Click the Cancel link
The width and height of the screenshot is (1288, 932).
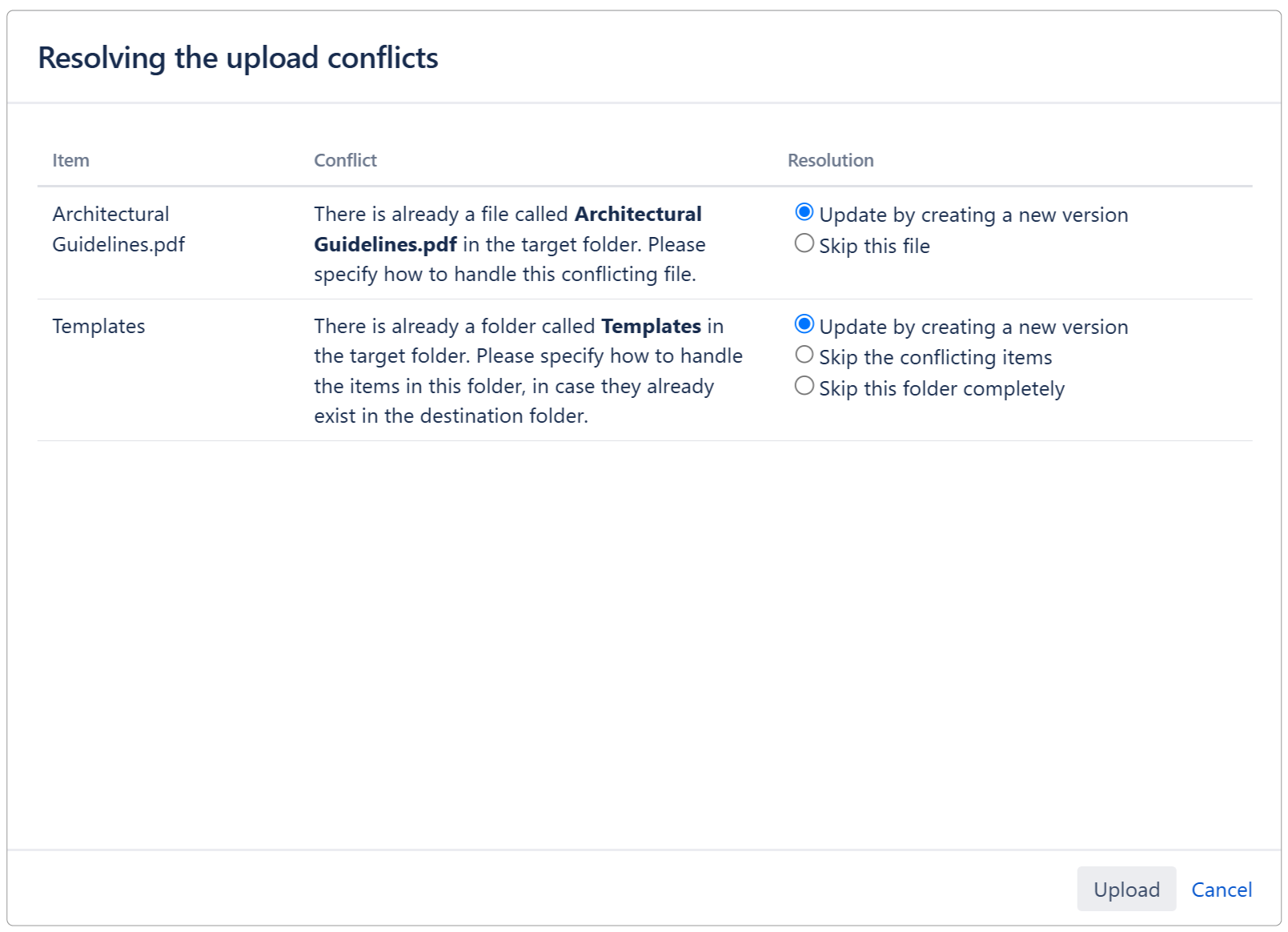coord(1221,889)
